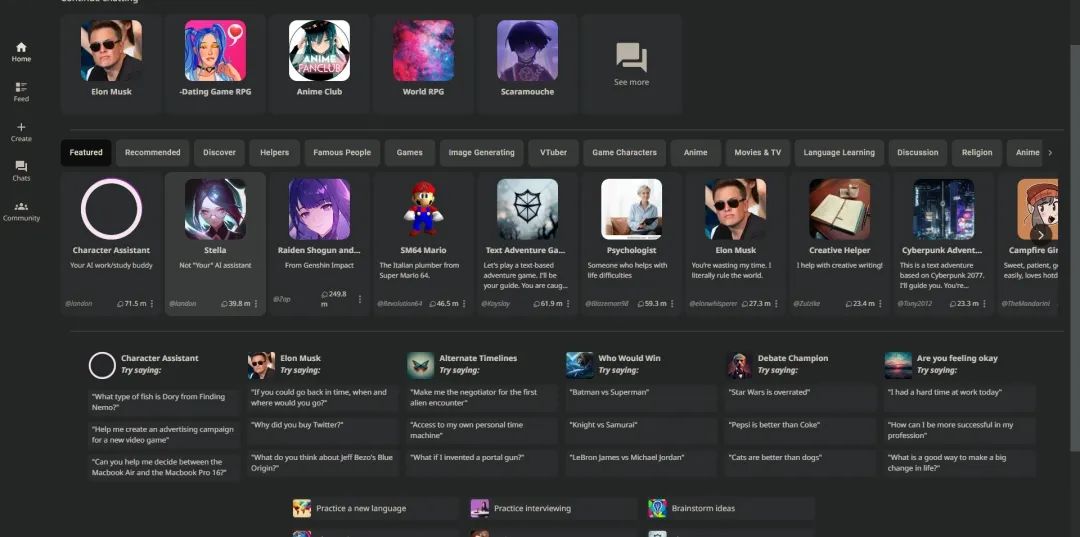Image resolution: width=1080 pixels, height=537 pixels.
Task: Open the Chats sidebar icon
Action: tap(21, 166)
